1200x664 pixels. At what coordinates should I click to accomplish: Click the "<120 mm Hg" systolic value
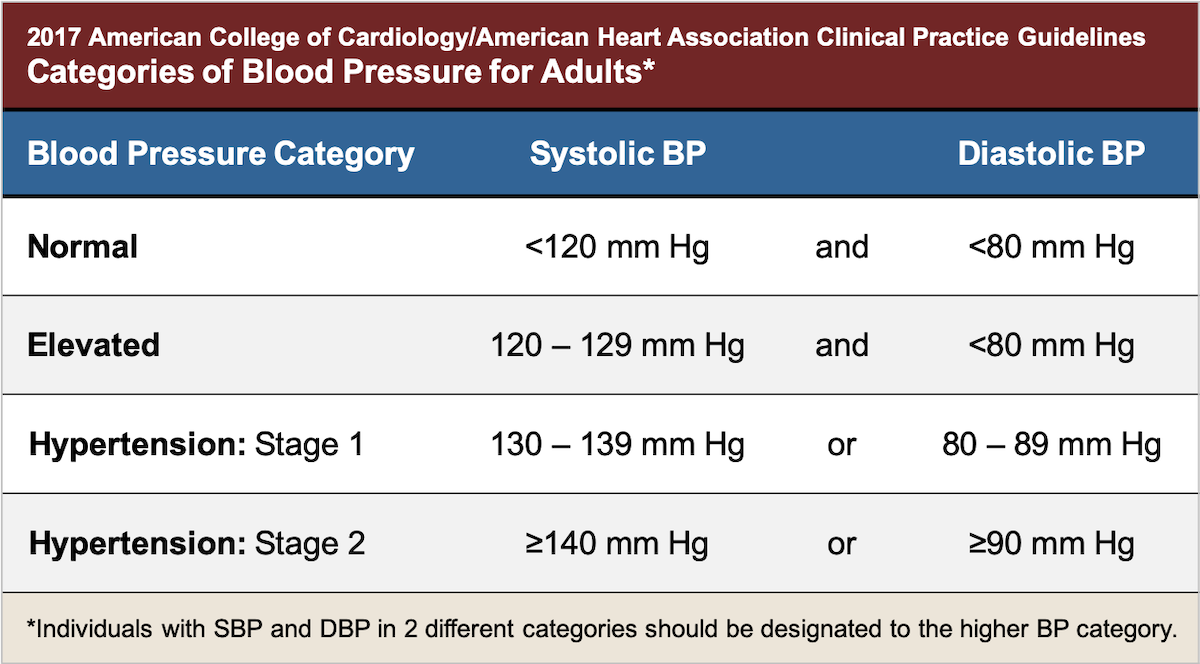[616, 247]
